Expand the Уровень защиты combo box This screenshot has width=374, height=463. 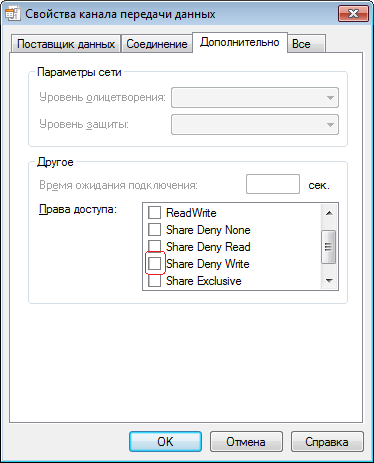[255, 125]
